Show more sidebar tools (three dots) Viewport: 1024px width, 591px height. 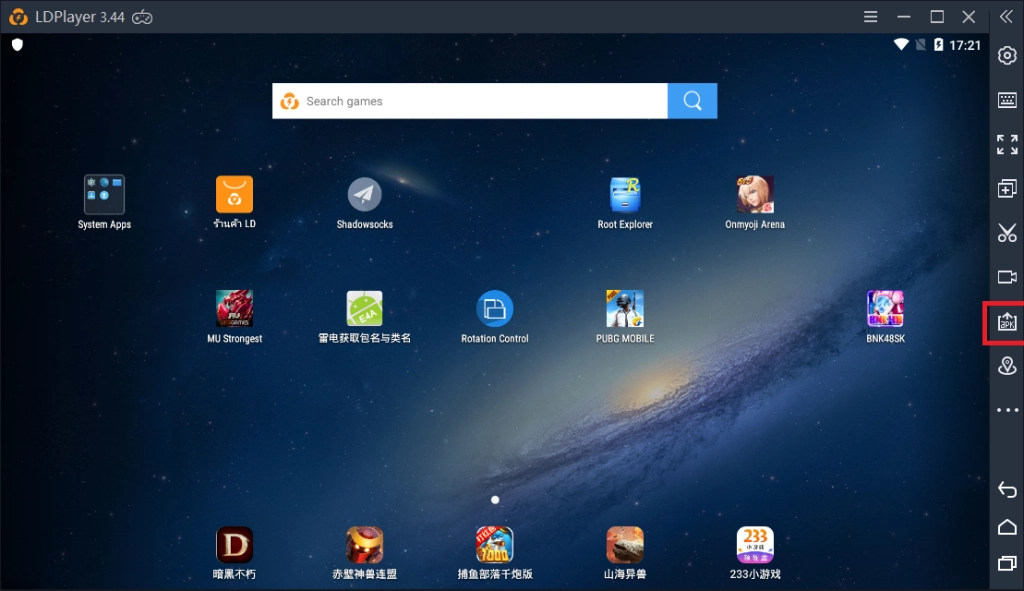(1007, 410)
